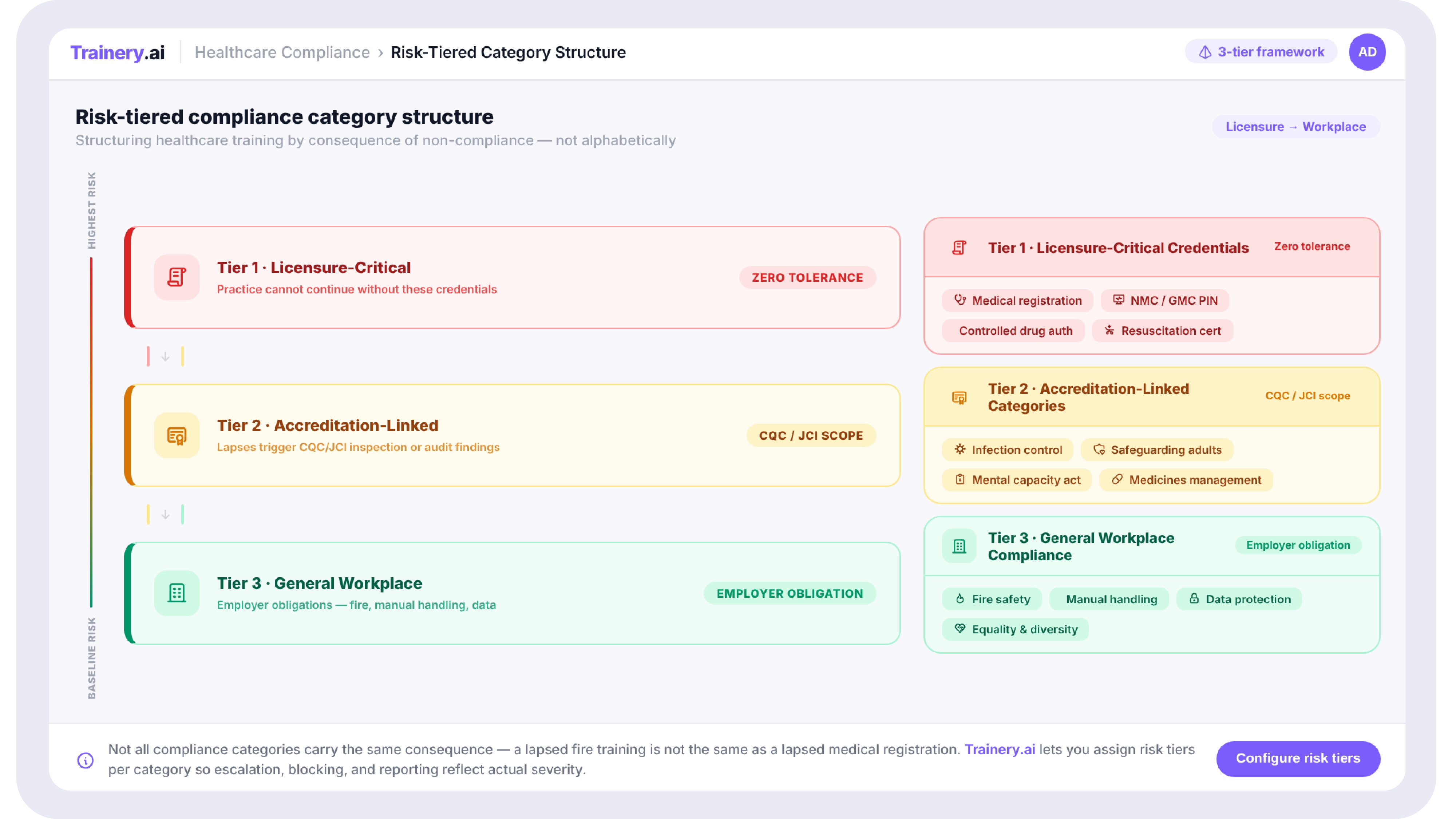Click the flame icon on Fire safety
1456x819 pixels.
960,598
